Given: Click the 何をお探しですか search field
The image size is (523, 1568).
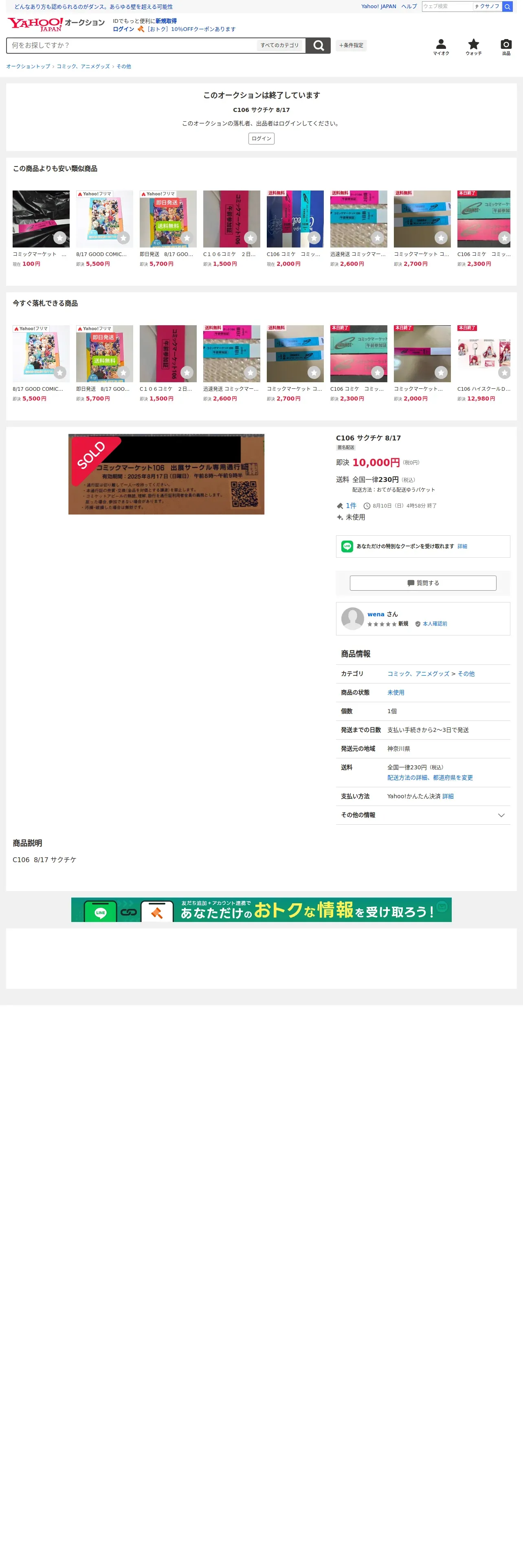Looking at the screenshot, I should [x=132, y=46].
